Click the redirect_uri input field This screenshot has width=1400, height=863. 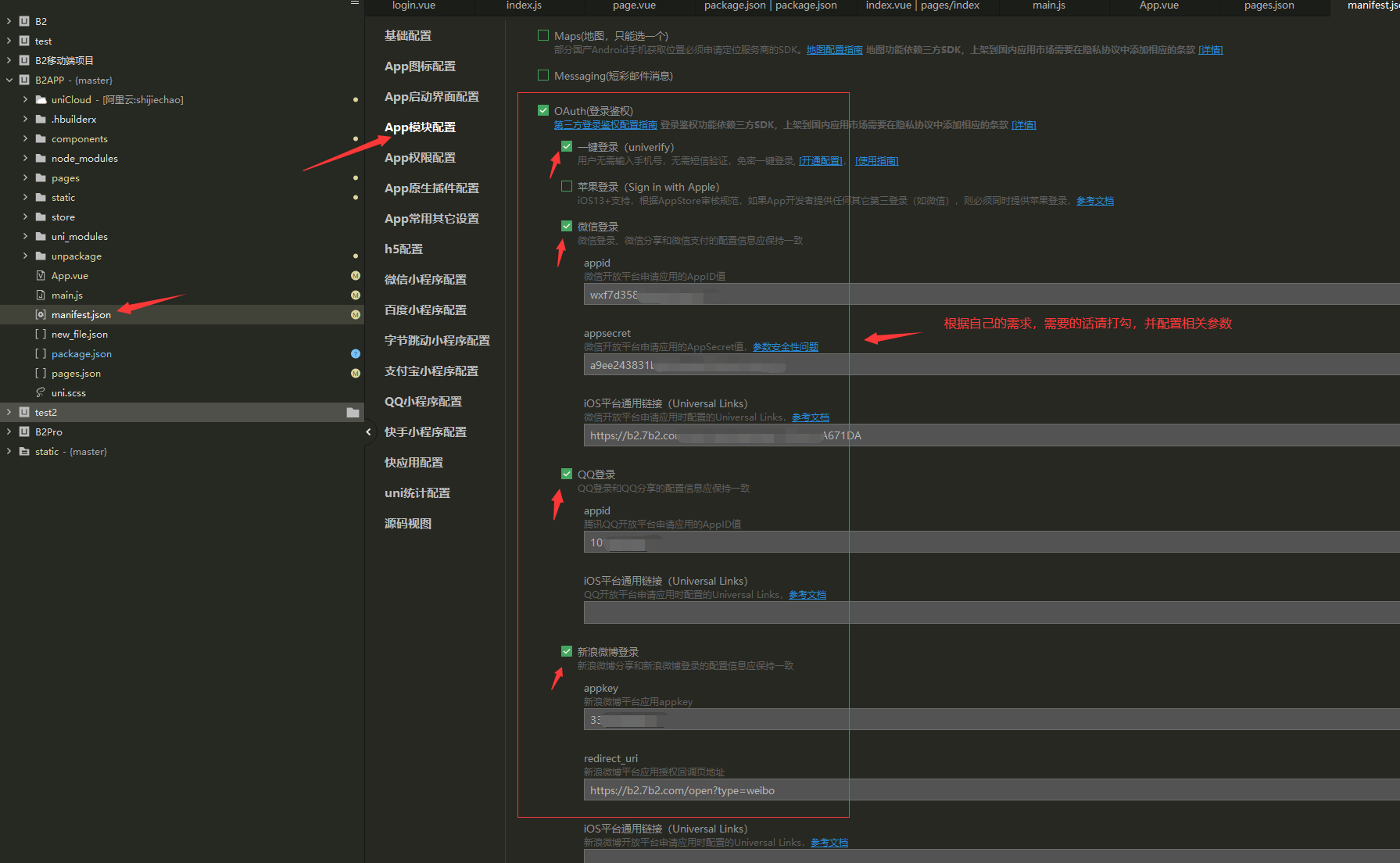click(x=991, y=790)
